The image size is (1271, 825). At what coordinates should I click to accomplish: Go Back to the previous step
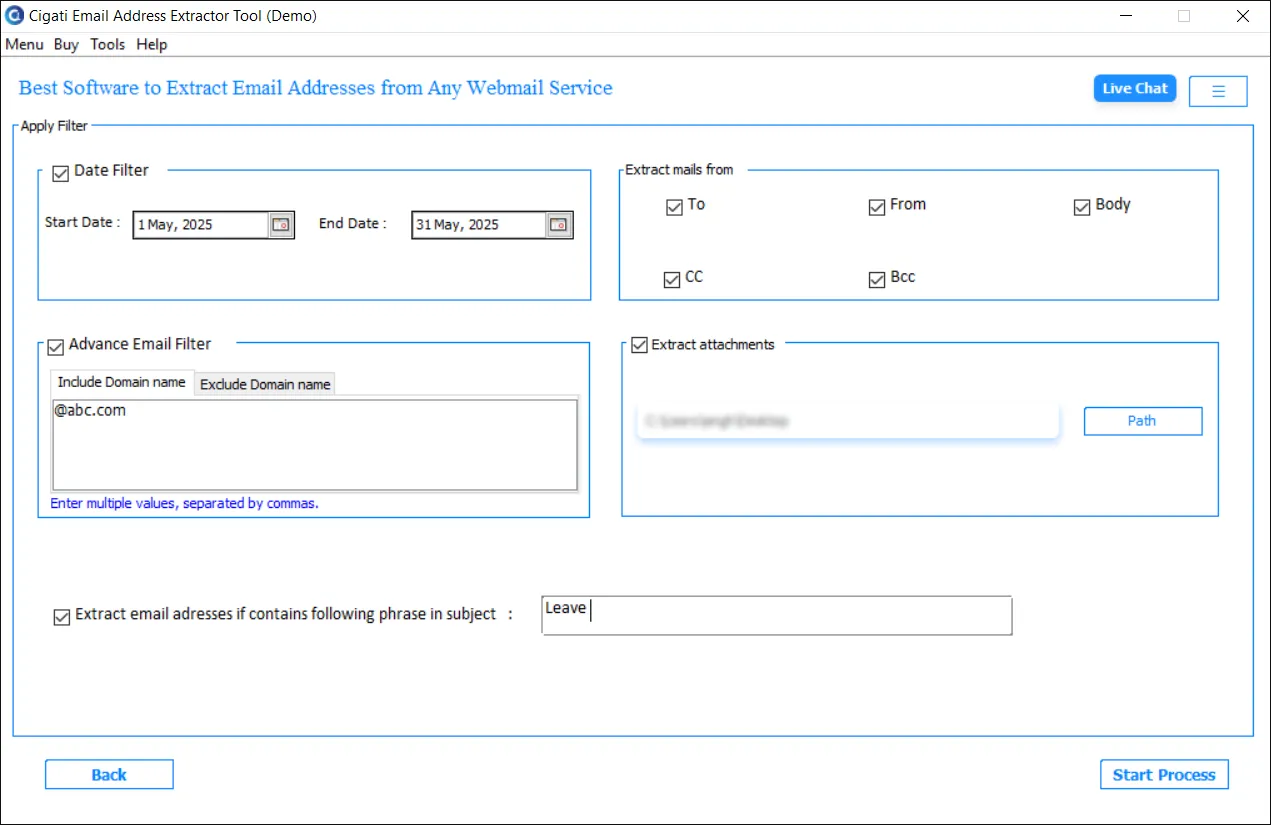tap(109, 775)
